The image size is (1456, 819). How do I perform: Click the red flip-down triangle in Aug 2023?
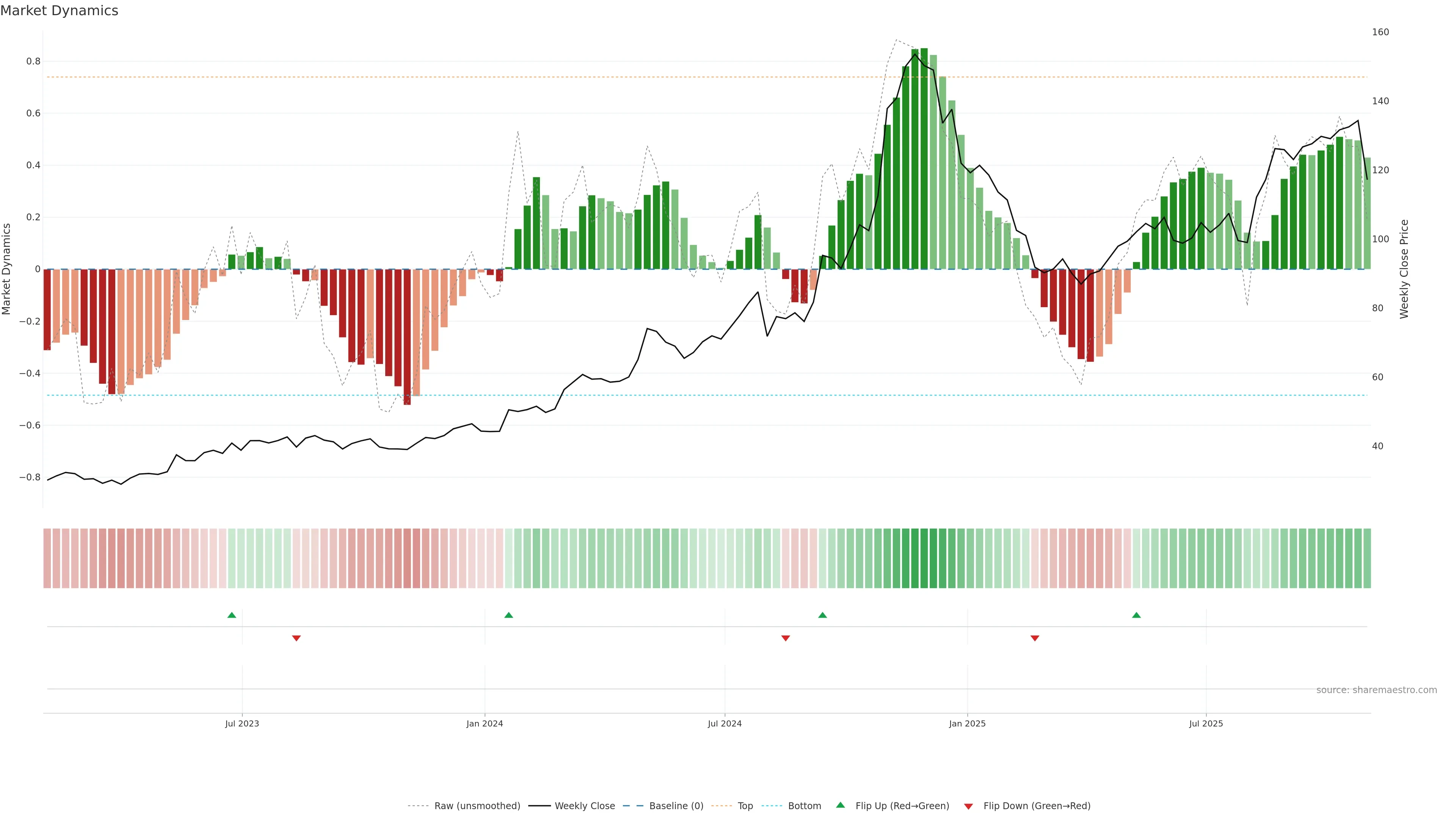click(296, 638)
